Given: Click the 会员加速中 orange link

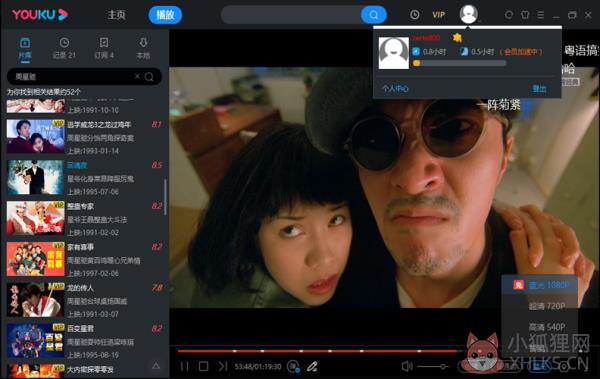Looking at the screenshot, I should [x=522, y=52].
